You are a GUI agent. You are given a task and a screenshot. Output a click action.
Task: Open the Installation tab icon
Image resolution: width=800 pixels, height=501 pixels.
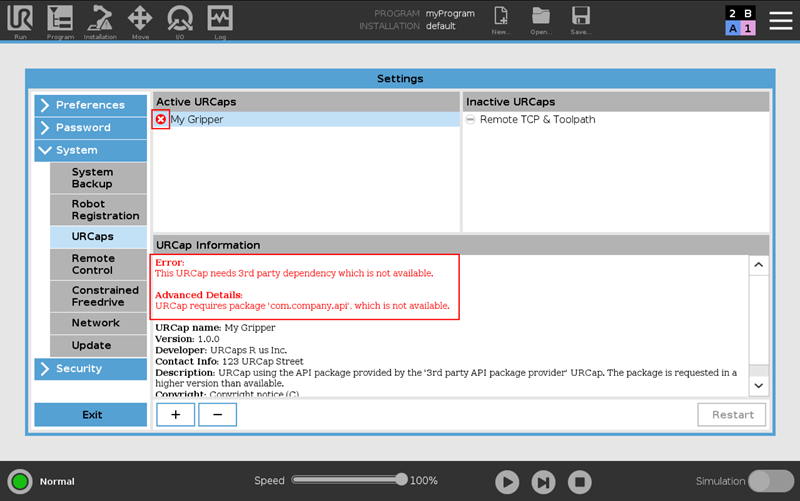click(x=100, y=20)
